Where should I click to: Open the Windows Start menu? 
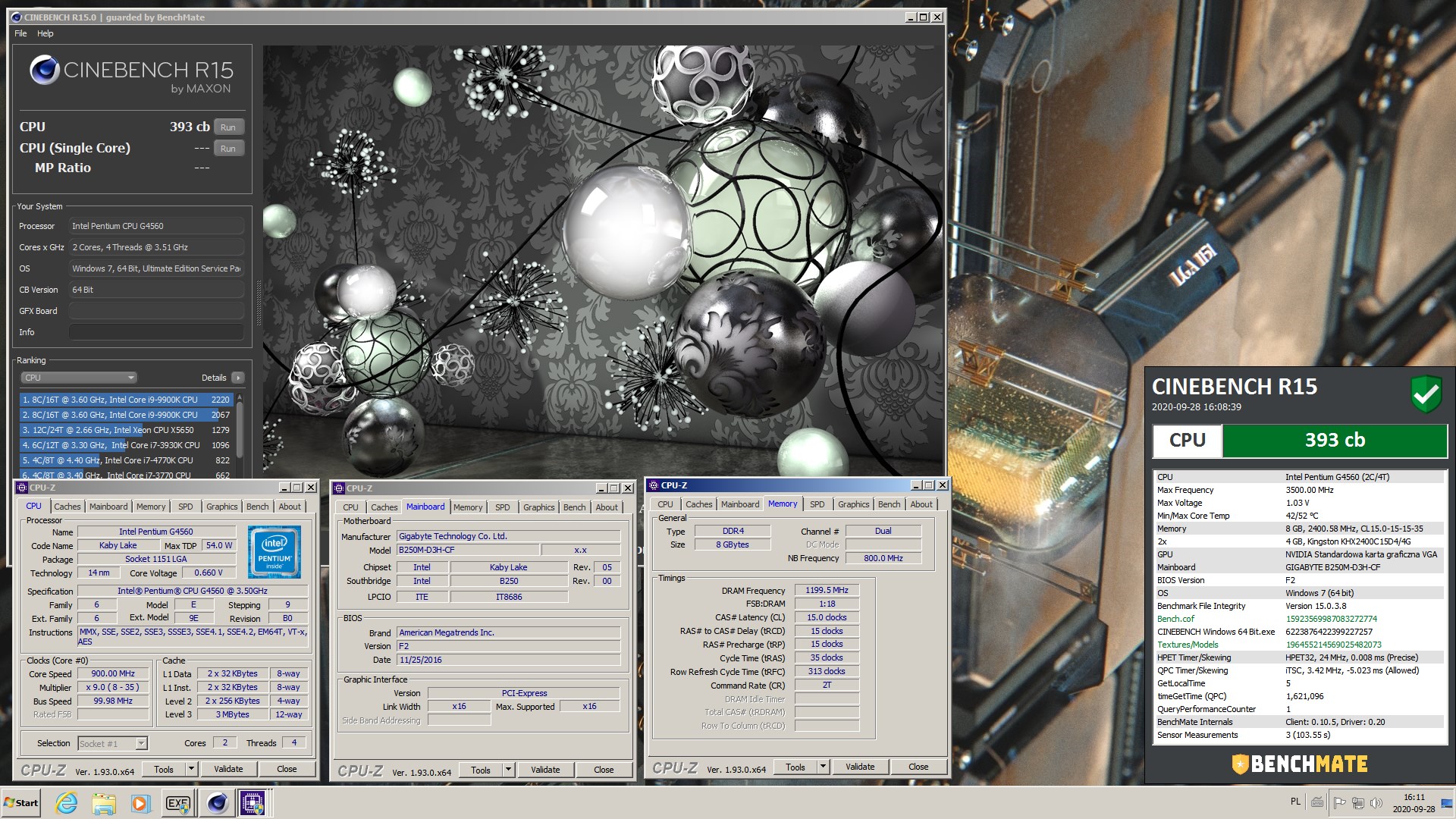coord(21,803)
